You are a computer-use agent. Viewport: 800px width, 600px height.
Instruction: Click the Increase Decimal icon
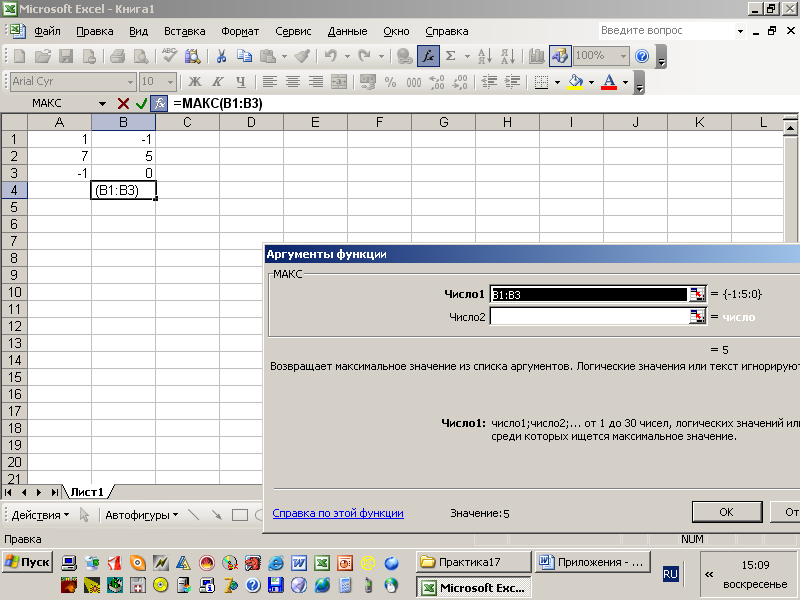pos(437,82)
